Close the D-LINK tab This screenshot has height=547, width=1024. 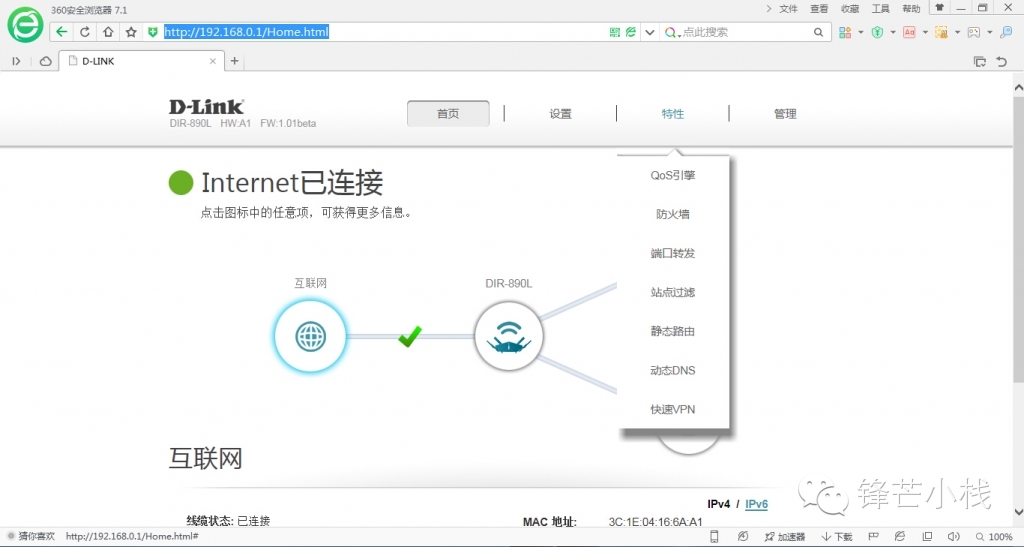coord(213,61)
